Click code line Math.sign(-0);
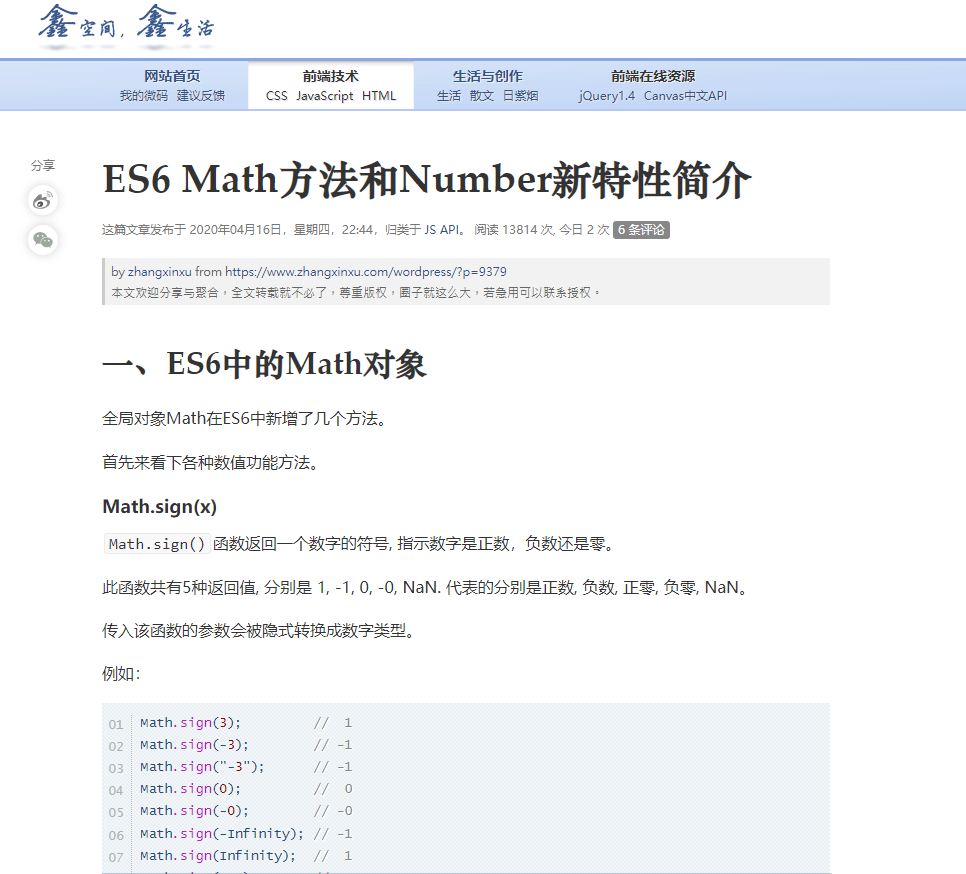Screen dimensions: 966x874 (x=194, y=811)
